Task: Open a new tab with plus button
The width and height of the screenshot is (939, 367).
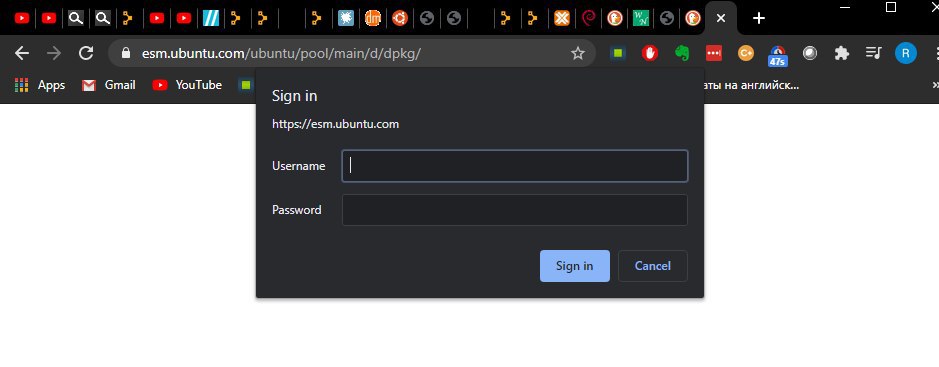Action: coord(759,19)
